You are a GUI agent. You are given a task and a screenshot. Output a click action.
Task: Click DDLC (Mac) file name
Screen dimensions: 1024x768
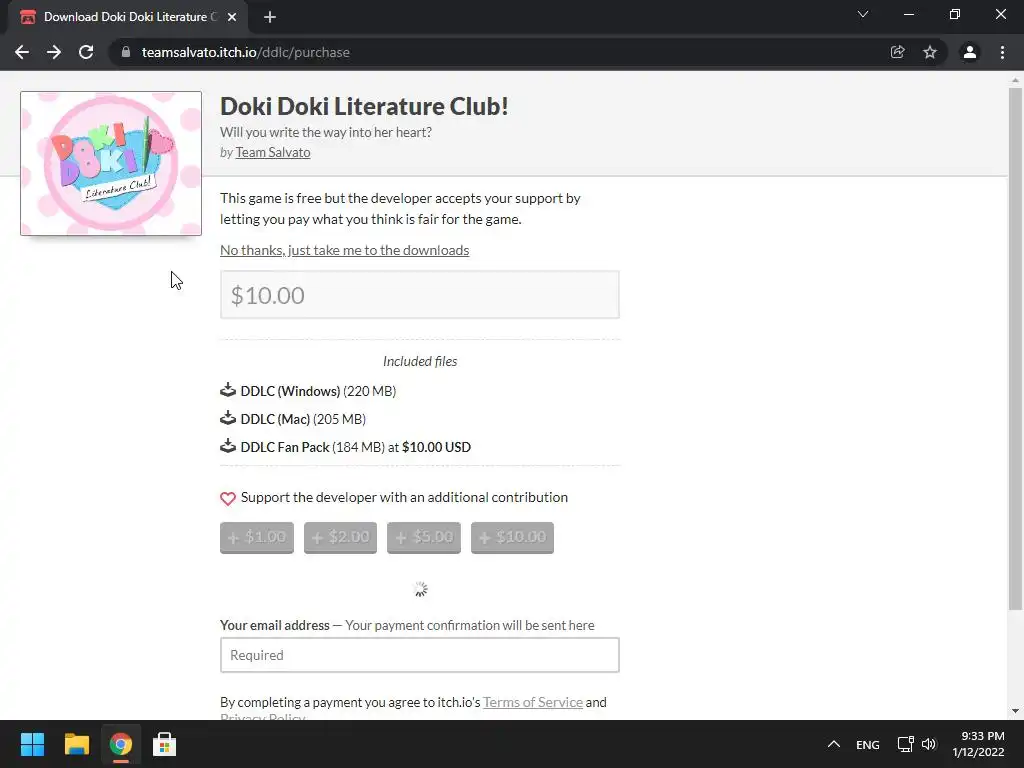pyautogui.click(x=275, y=419)
